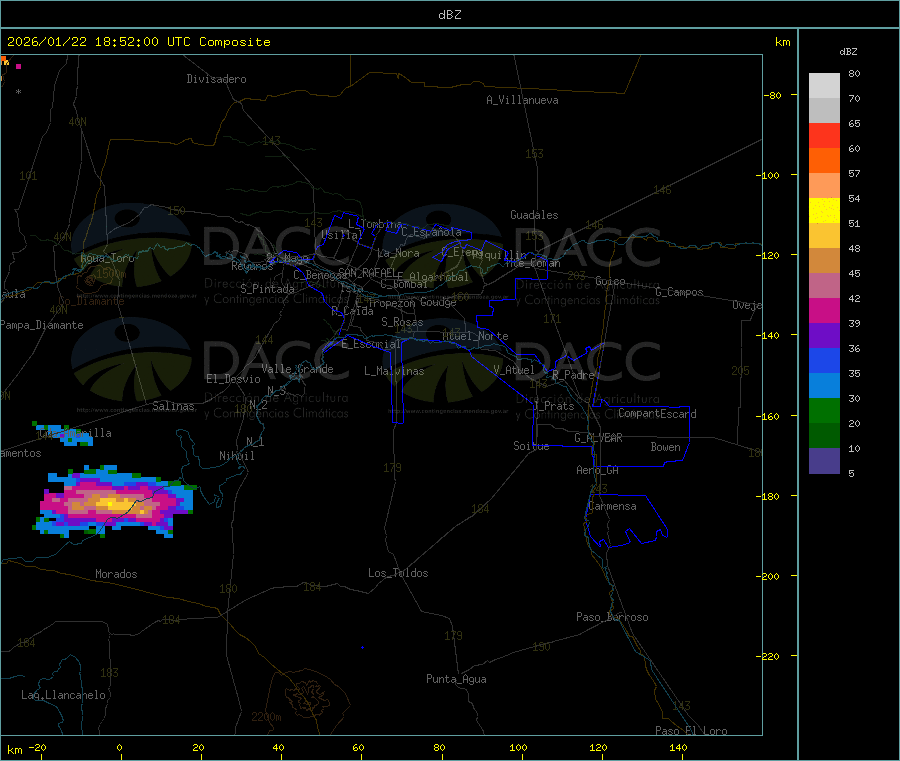Click the 'L_Malvinas' map label

click(x=394, y=371)
